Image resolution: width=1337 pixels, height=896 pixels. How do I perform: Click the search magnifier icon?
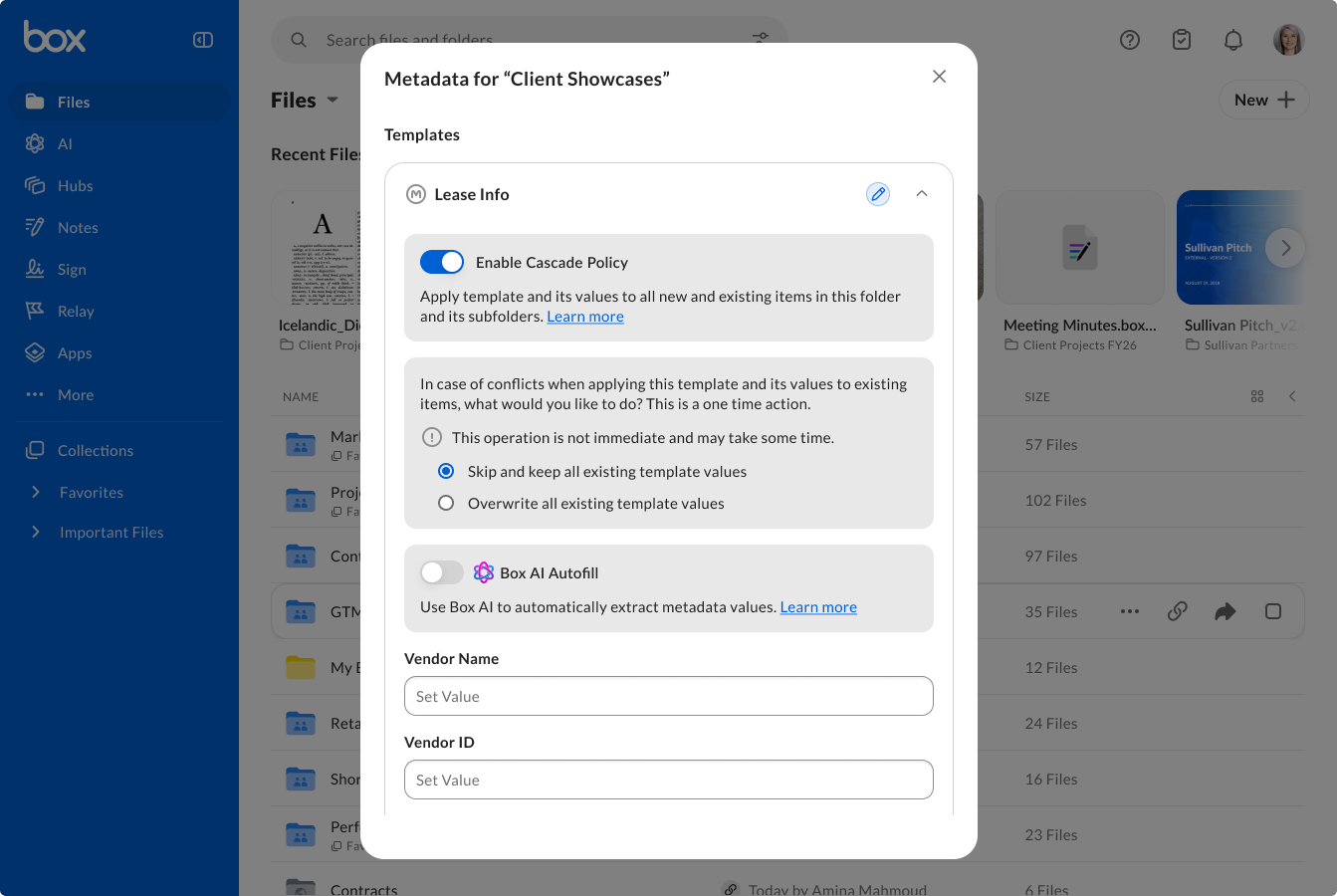(299, 40)
